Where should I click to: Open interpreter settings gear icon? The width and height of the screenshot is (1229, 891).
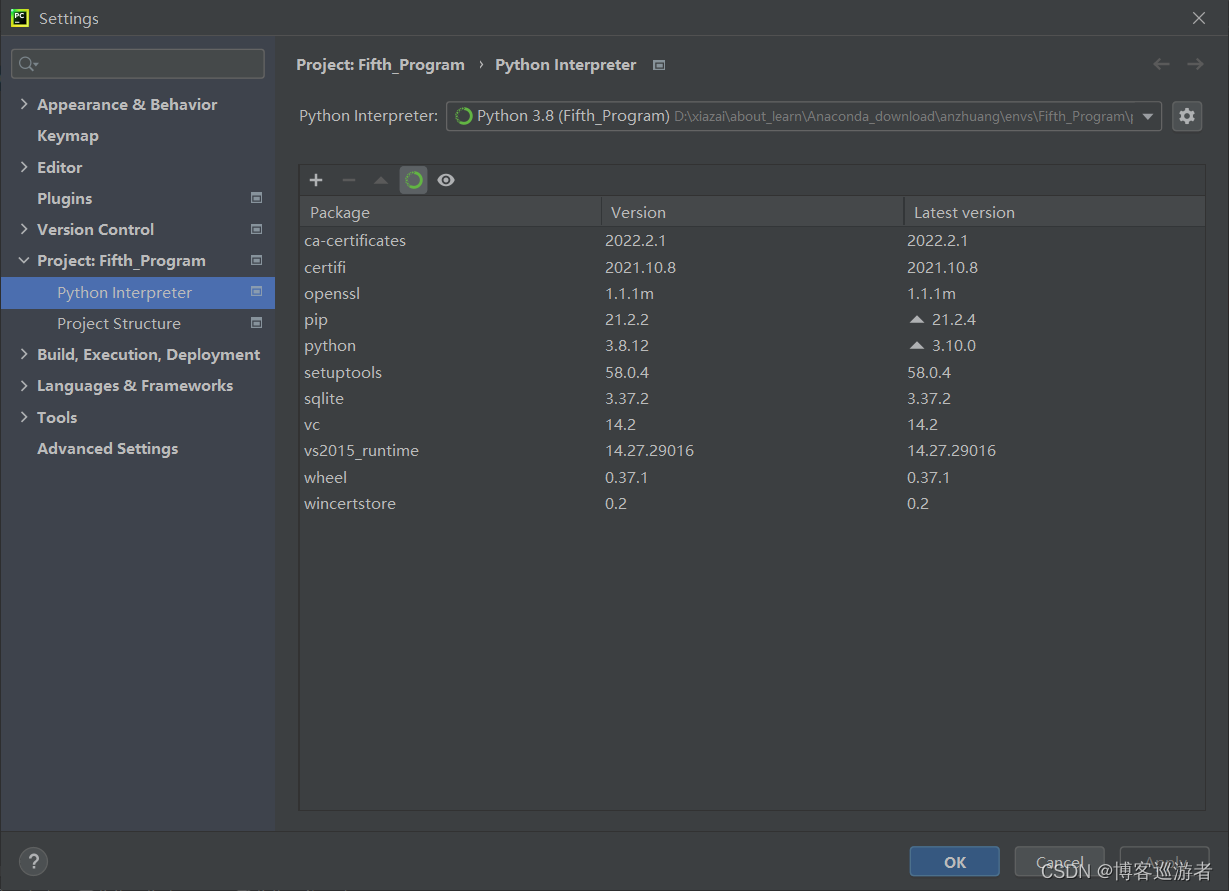tap(1187, 116)
